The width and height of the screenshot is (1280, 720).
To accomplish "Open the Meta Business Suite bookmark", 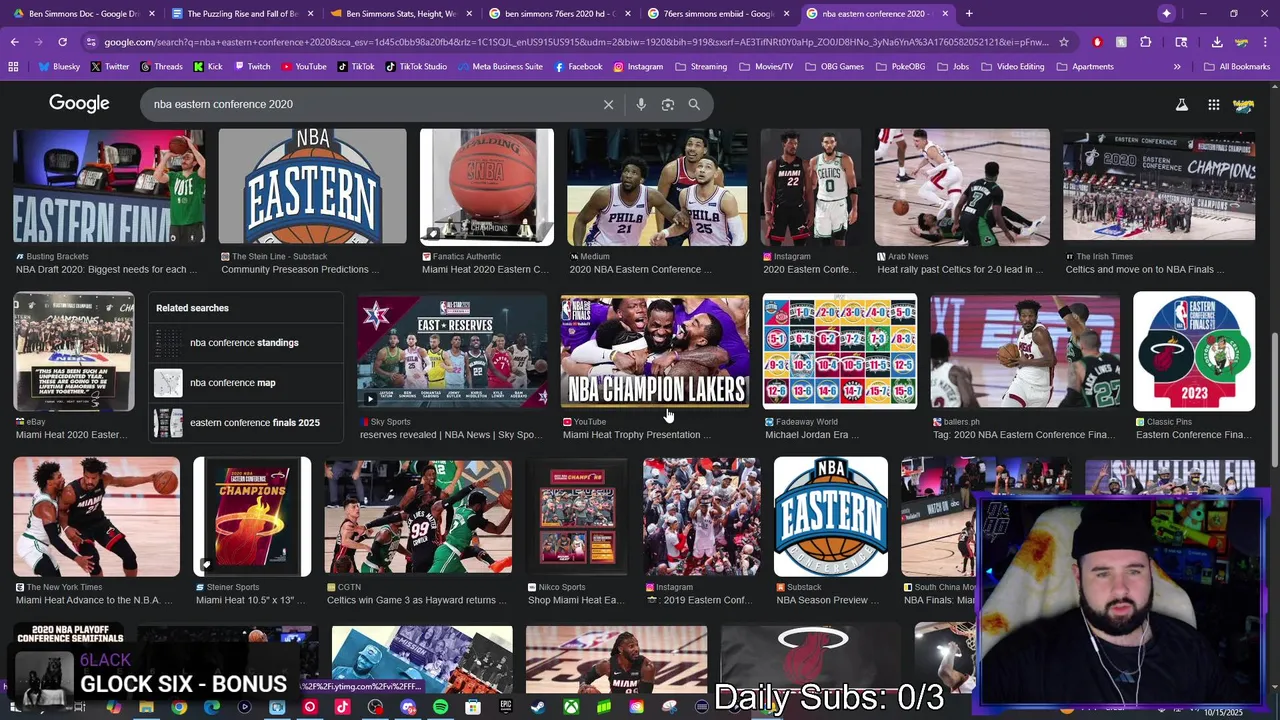I will point(500,66).
